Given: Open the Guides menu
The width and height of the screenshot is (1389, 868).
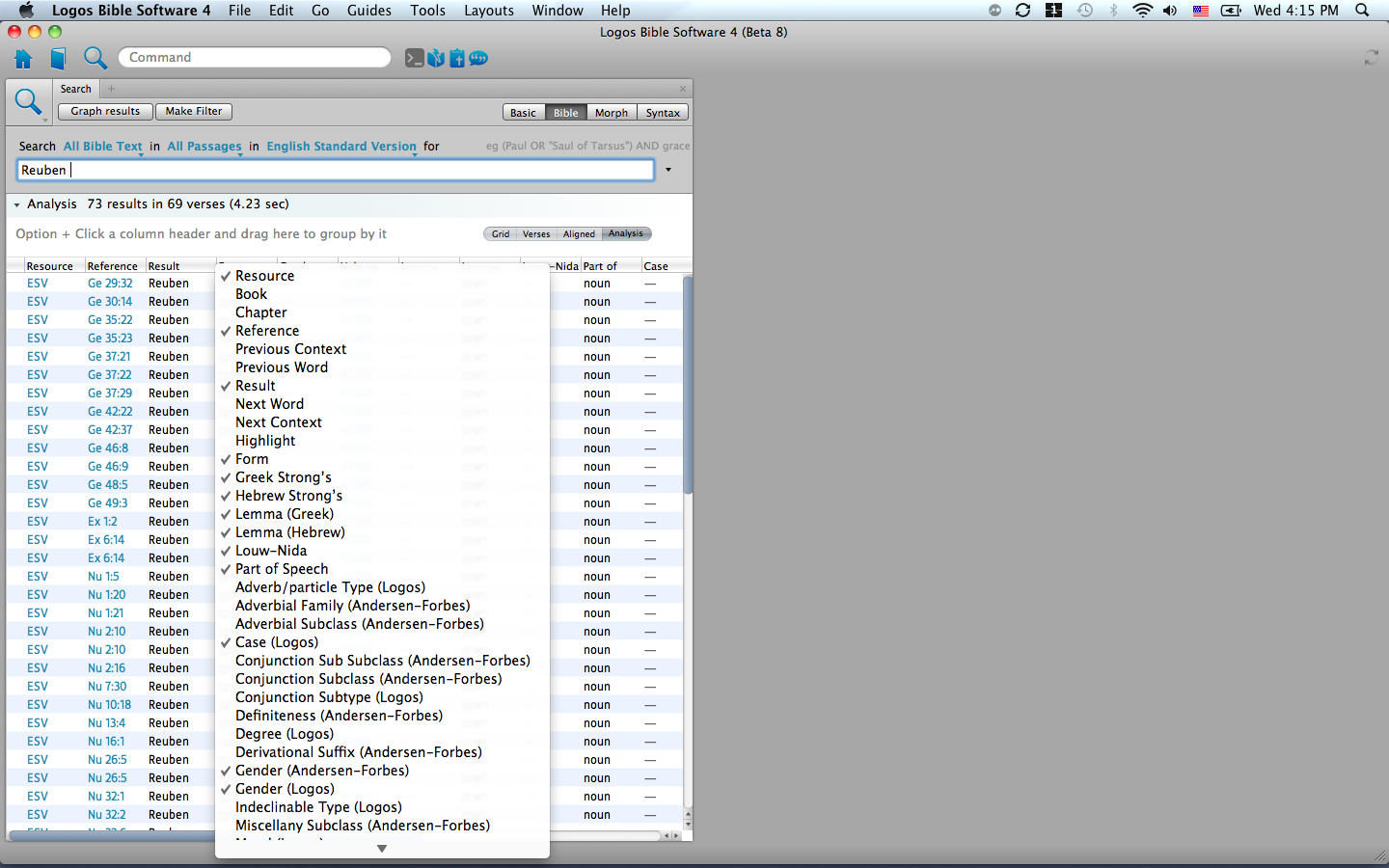Looking at the screenshot, I should [x=368, y=11].
